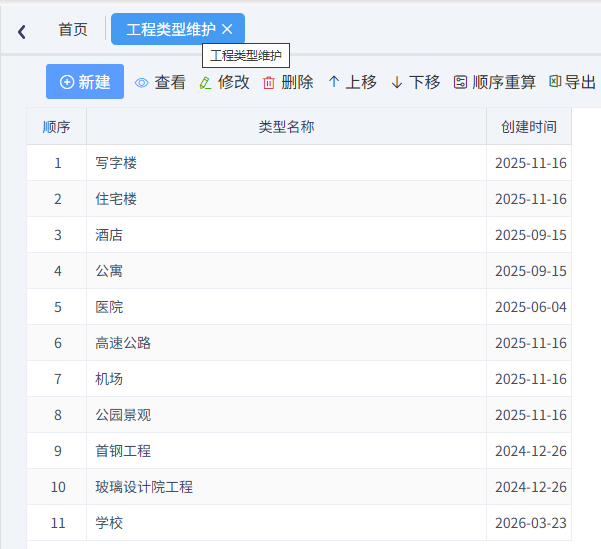The image size is (601, 549).
Task: Select the 学校 row
Action: click(x=299, y=523)
